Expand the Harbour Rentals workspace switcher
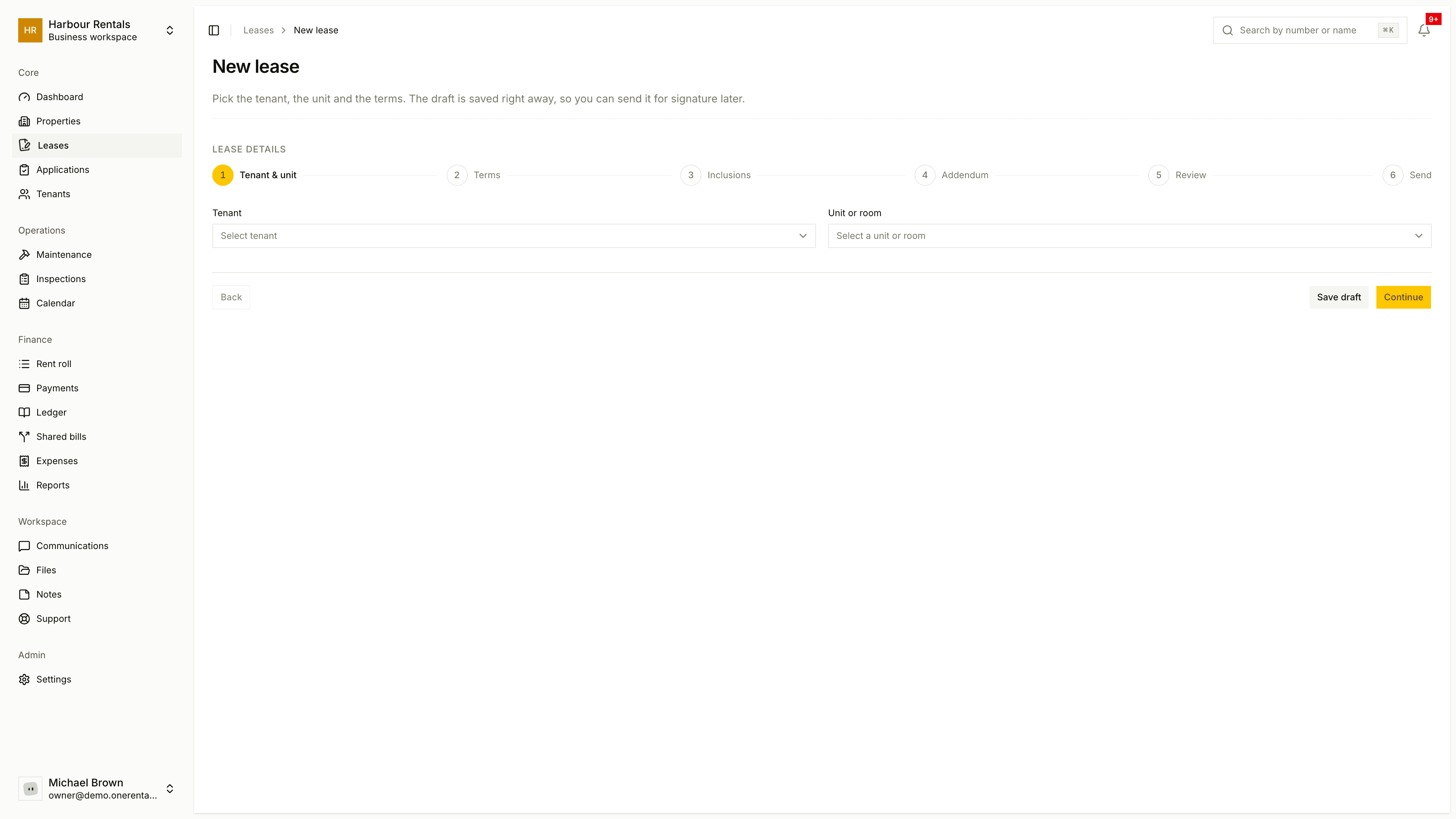1456x819 pixels. pos(169,30)
